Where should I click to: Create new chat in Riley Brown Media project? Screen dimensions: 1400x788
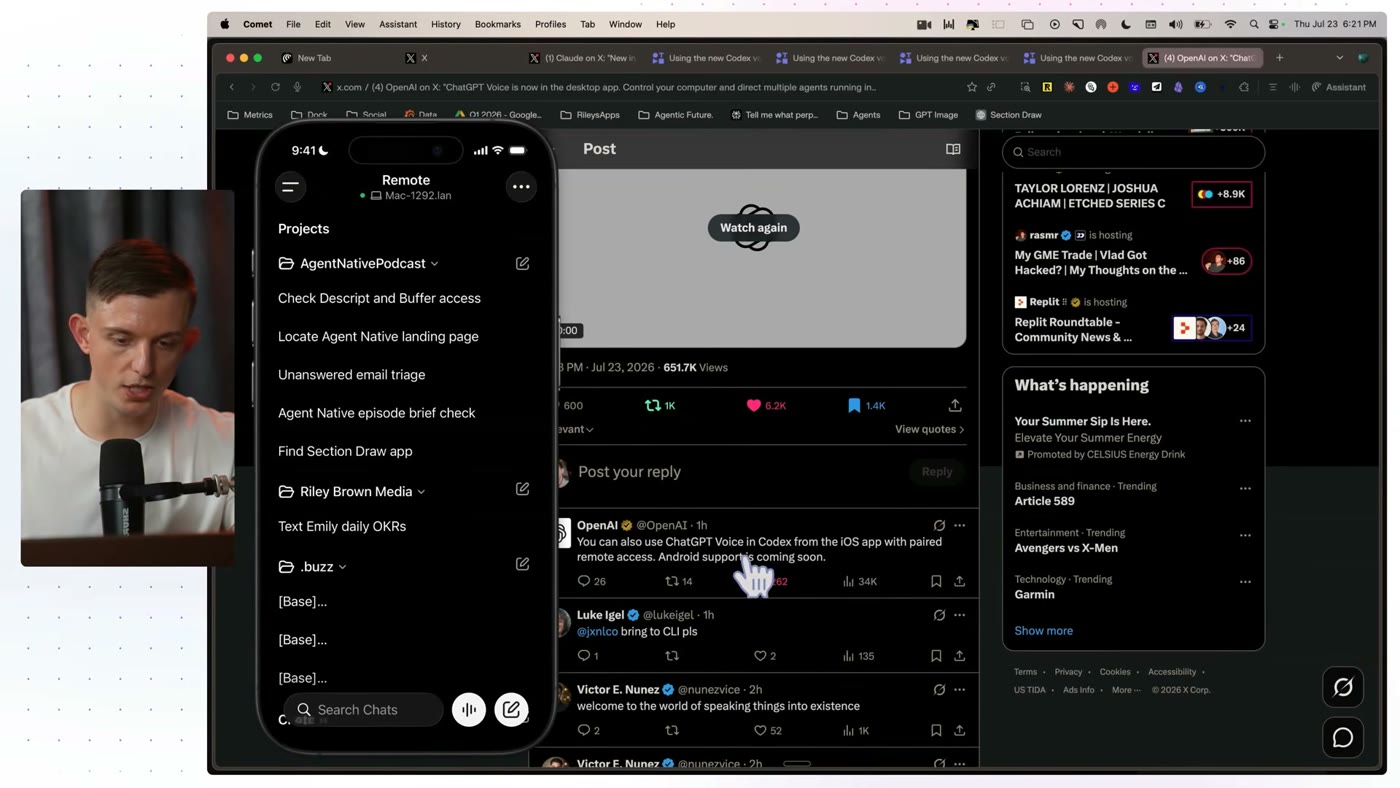pyautogui.click(x=522, y=489)
